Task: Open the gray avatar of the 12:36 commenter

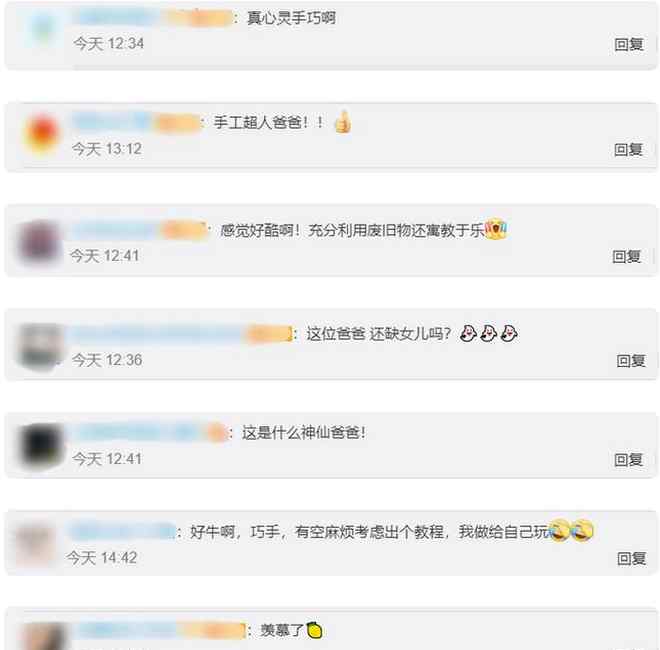Action: click(x=40, y=346)
